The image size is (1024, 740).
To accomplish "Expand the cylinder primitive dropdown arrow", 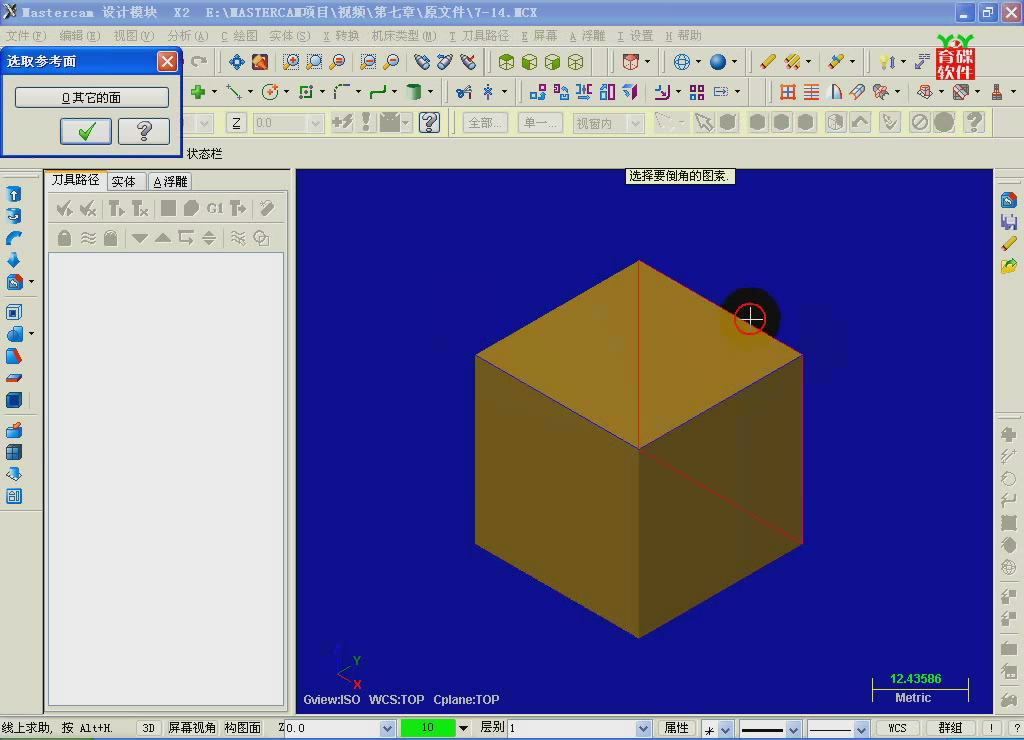I will point(430,92).
